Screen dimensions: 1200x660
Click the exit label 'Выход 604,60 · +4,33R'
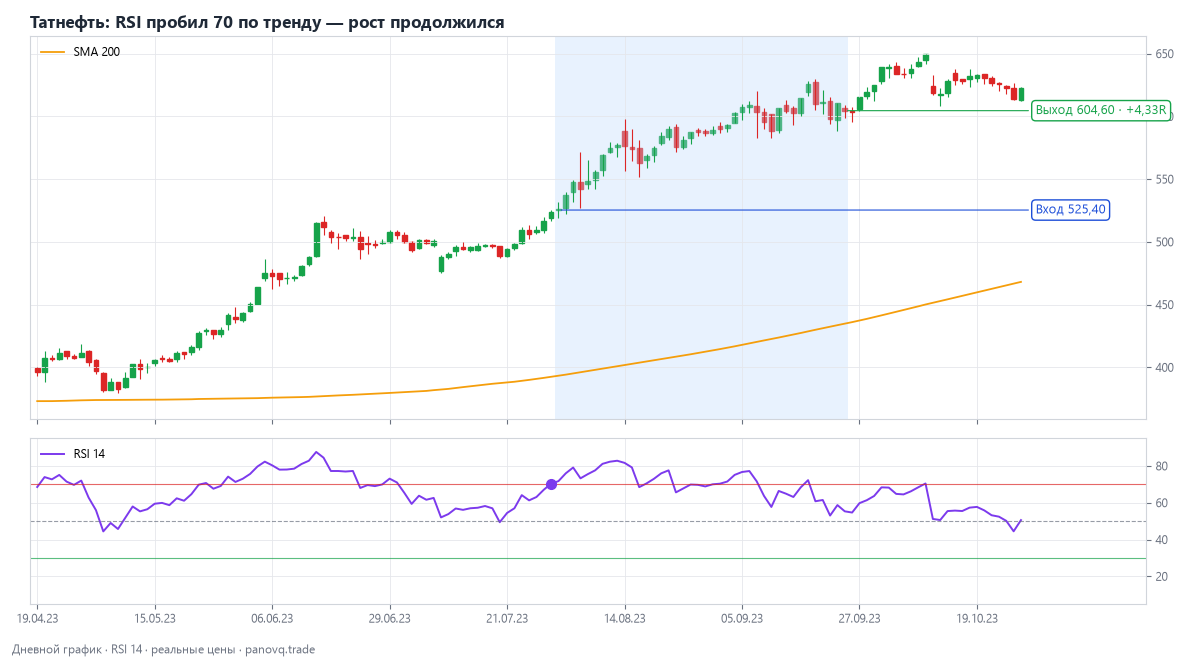[x=1101, y=110]
